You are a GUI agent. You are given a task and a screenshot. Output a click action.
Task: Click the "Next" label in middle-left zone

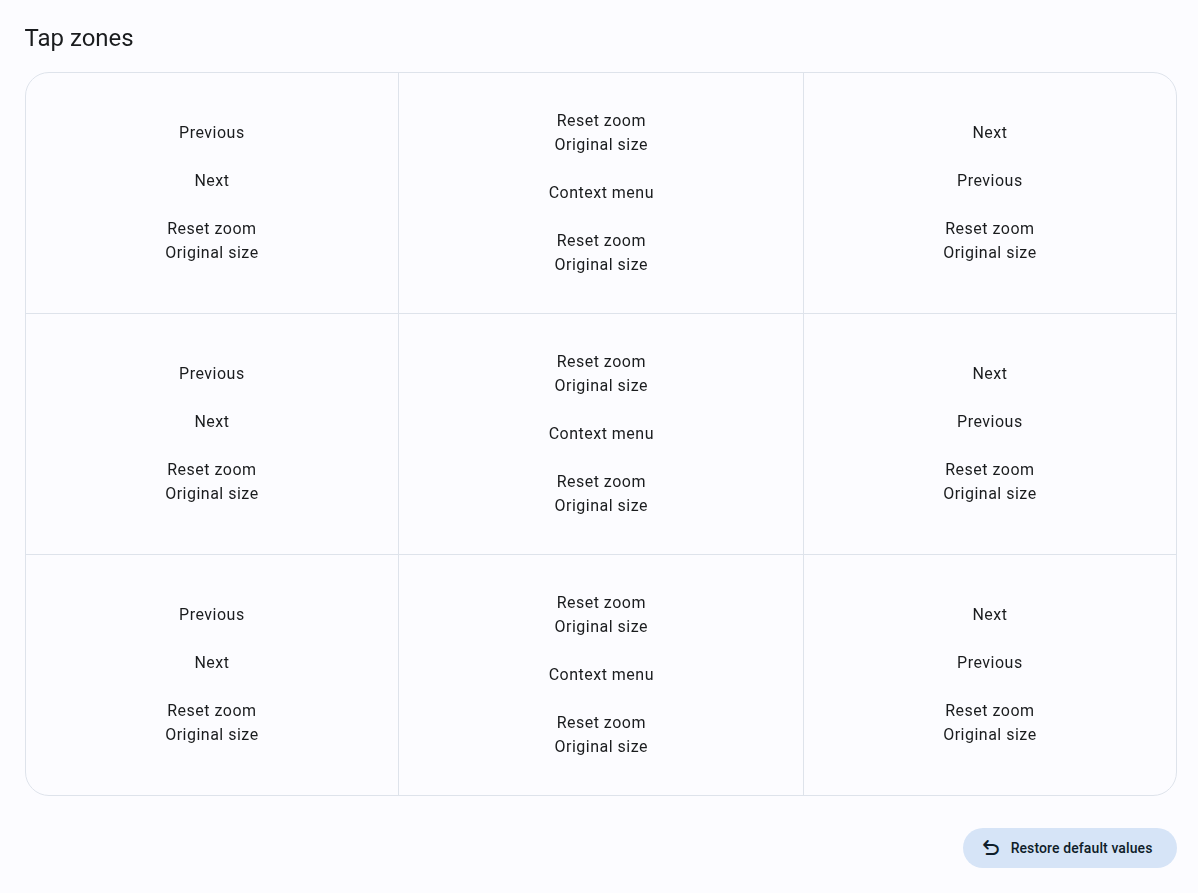212,422
